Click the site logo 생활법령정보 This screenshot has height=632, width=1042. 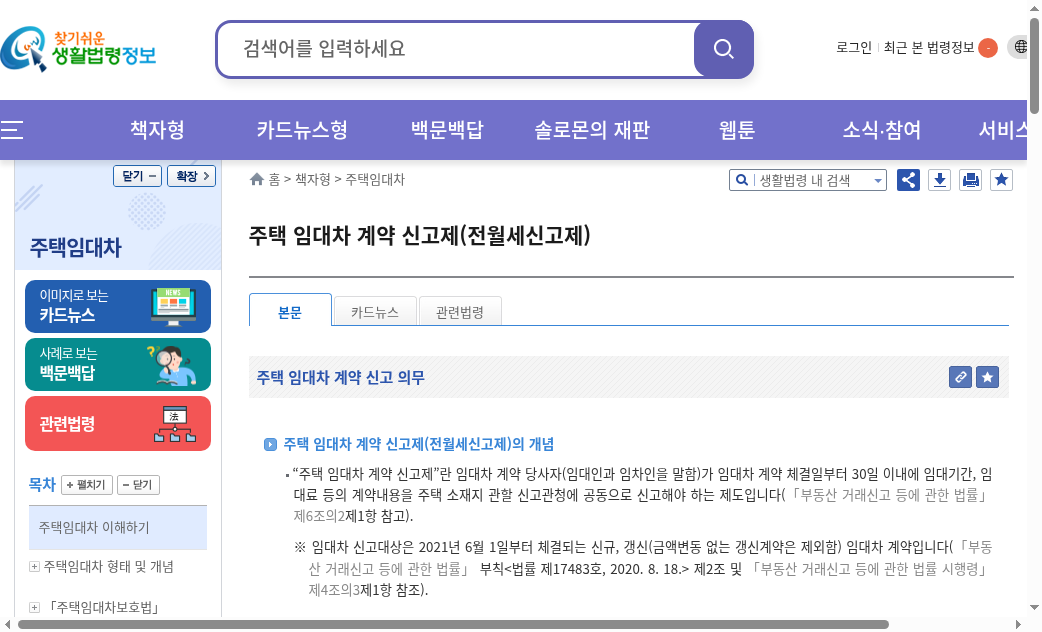78,48
